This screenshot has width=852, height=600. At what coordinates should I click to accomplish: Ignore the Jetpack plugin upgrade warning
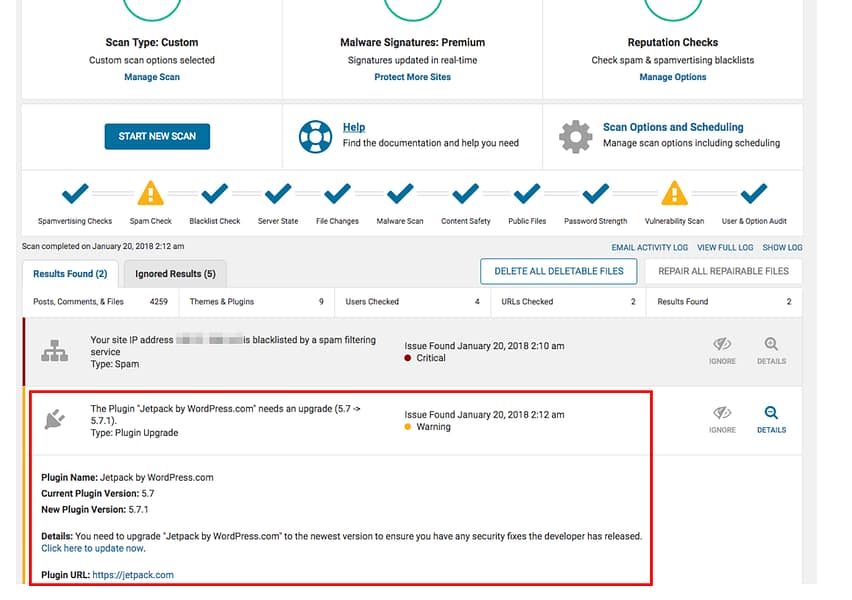(x=722, y=414)
